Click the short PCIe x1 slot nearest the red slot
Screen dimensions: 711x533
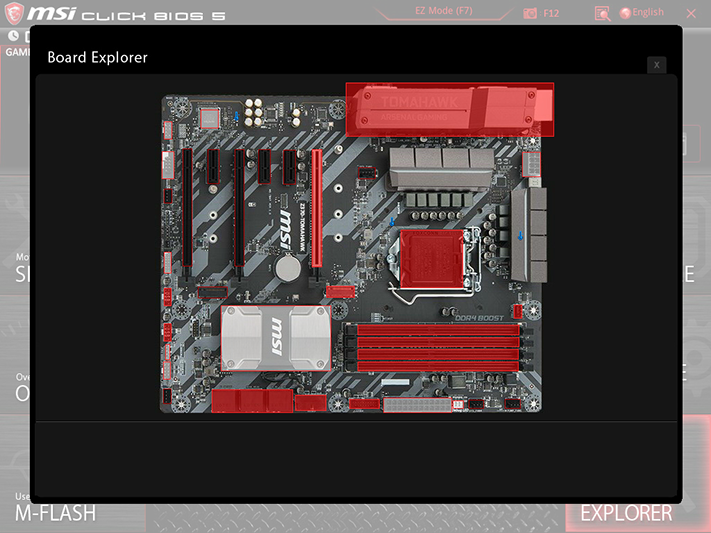[x=289, y=167]
